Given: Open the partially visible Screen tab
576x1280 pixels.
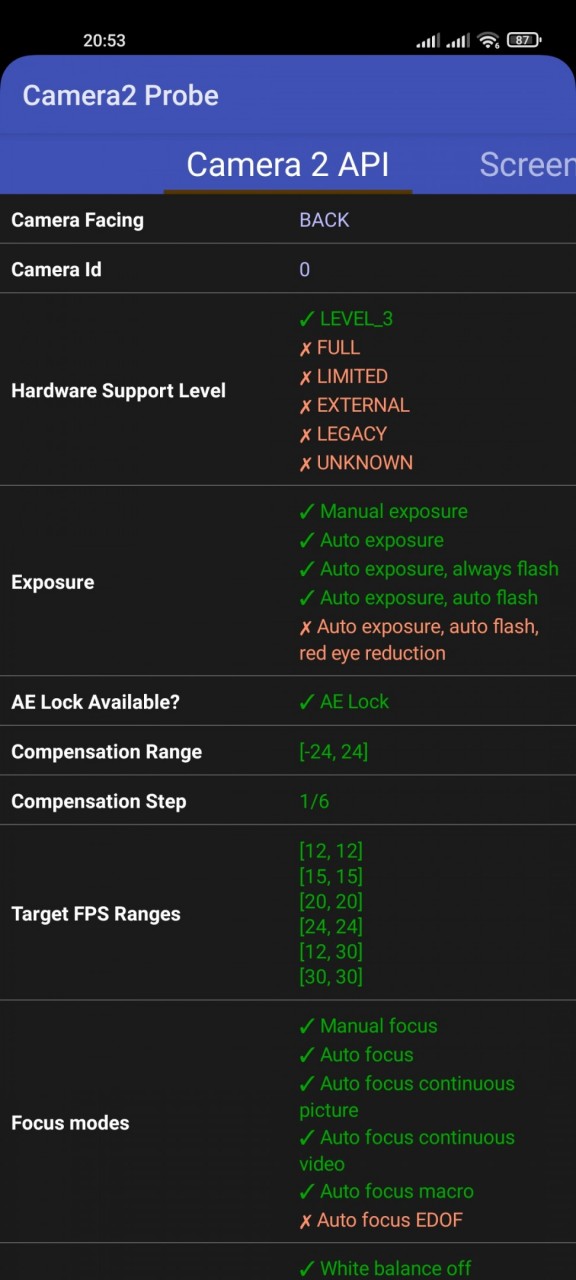Looking at the screenshot, I should pos(527,164).
